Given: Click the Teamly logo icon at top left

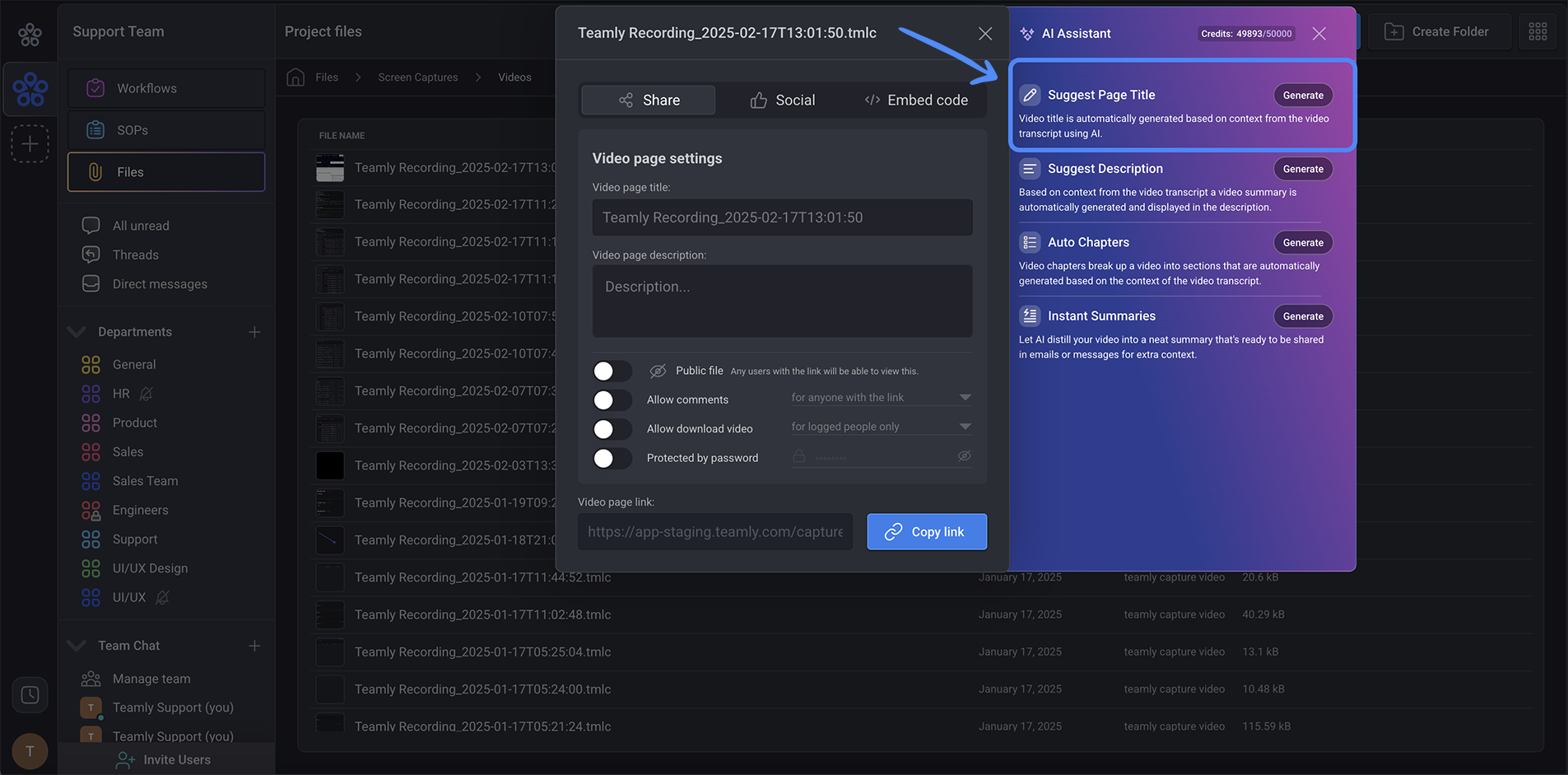Looking at the screenshot, I should click(30, 34).
